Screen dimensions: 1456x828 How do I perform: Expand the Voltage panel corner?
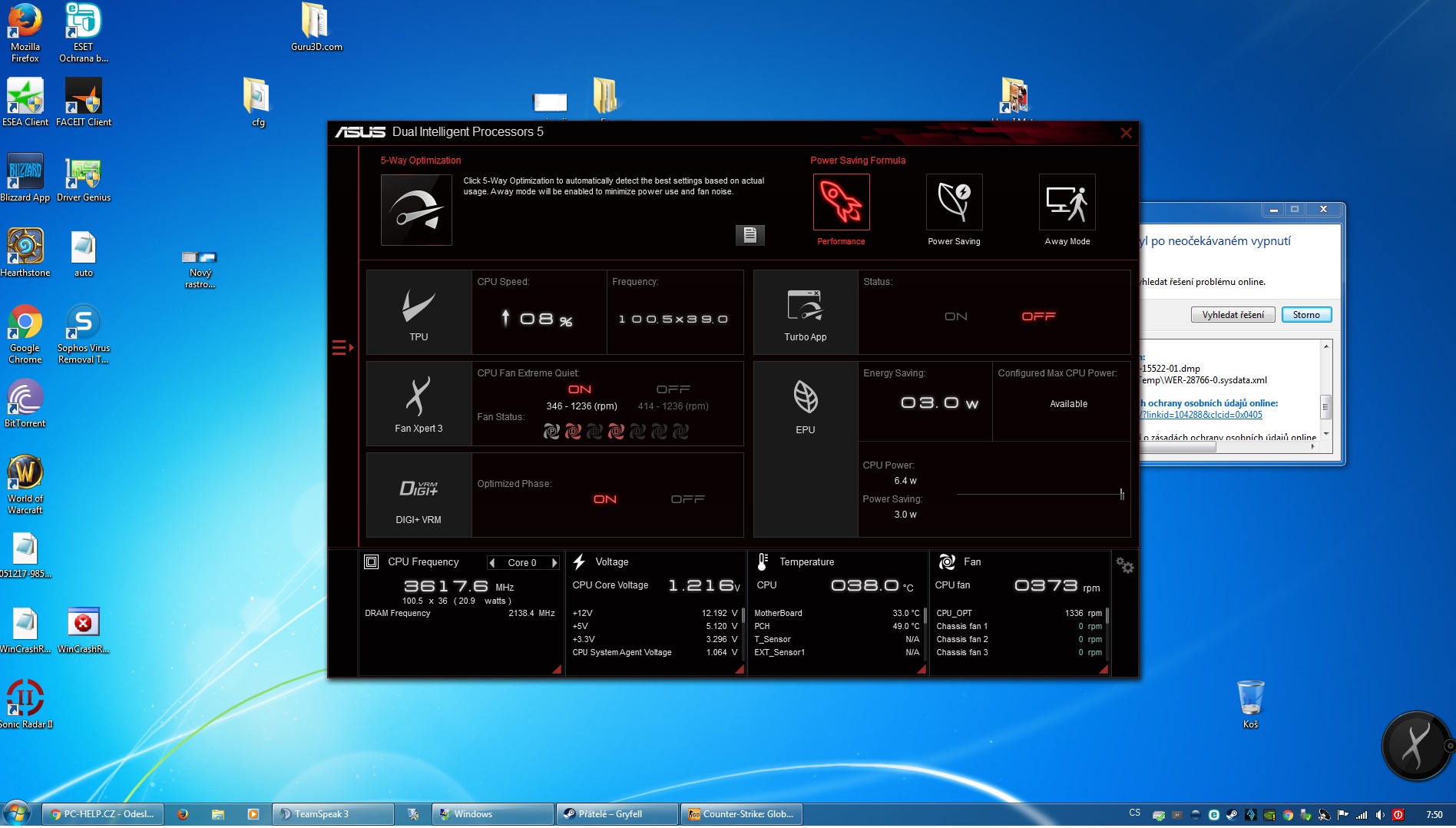(x=740, y=670)
